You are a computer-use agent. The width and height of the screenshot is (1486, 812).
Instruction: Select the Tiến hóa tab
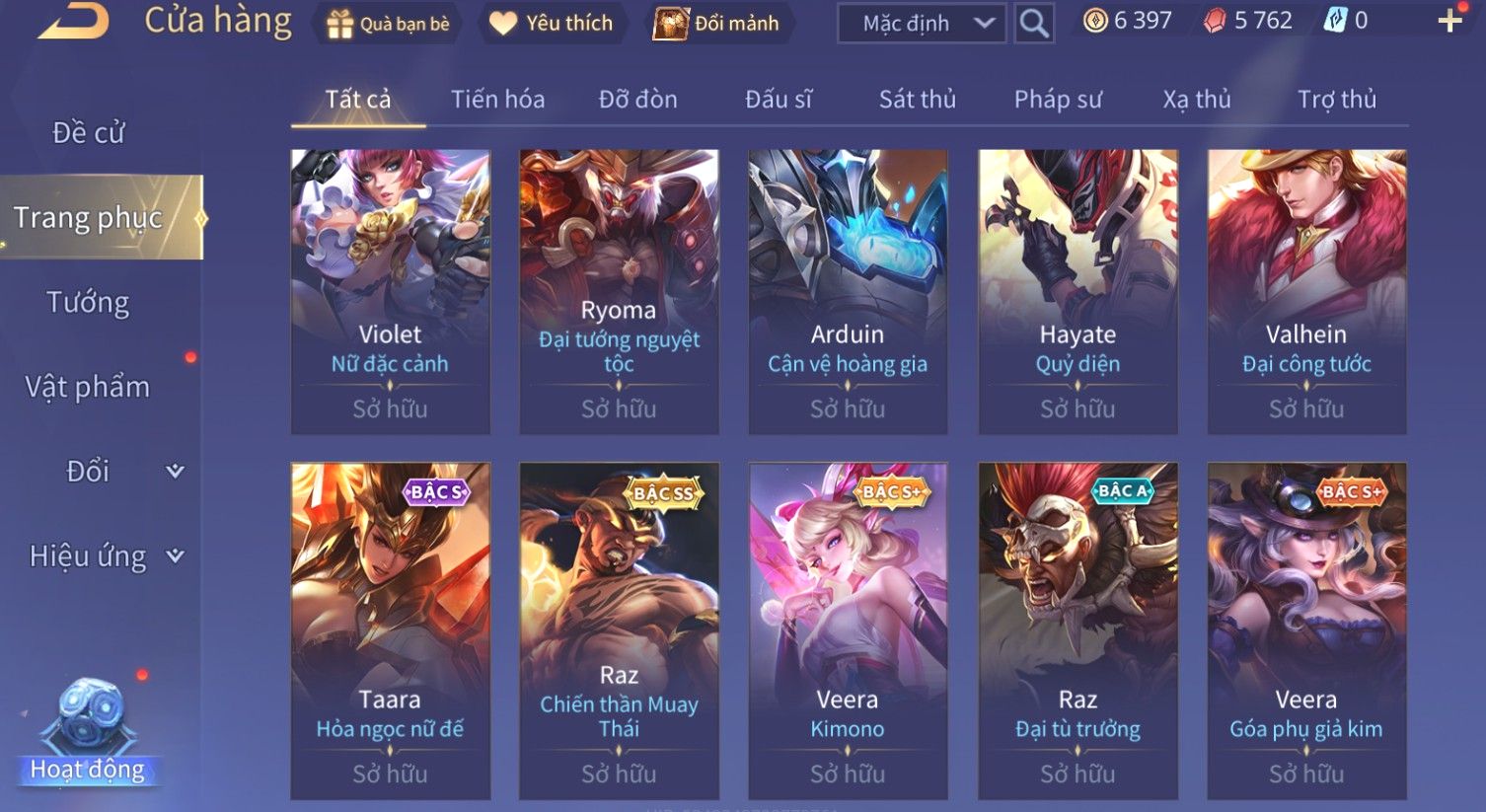click(497, 100)
